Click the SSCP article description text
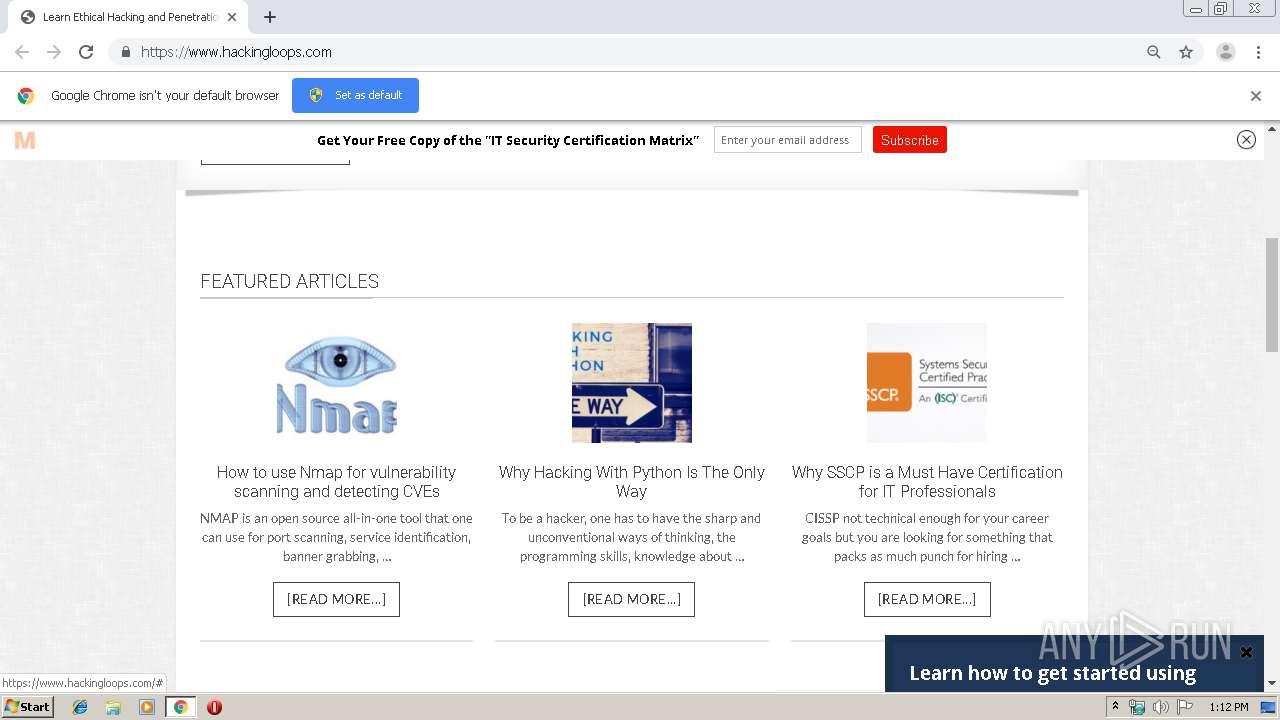 click(927, 537)
